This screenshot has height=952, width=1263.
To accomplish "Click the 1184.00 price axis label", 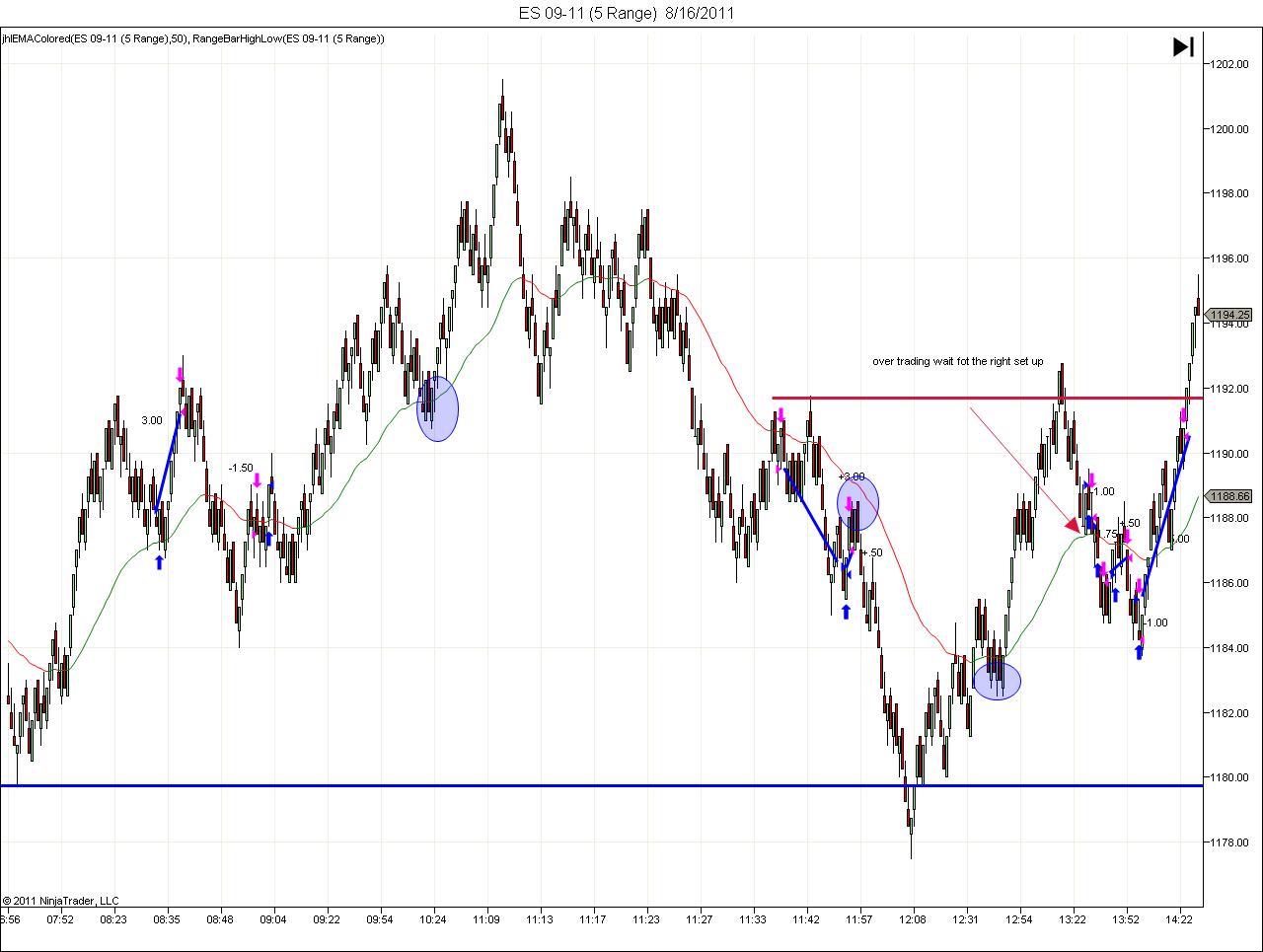I will 1229,648.
